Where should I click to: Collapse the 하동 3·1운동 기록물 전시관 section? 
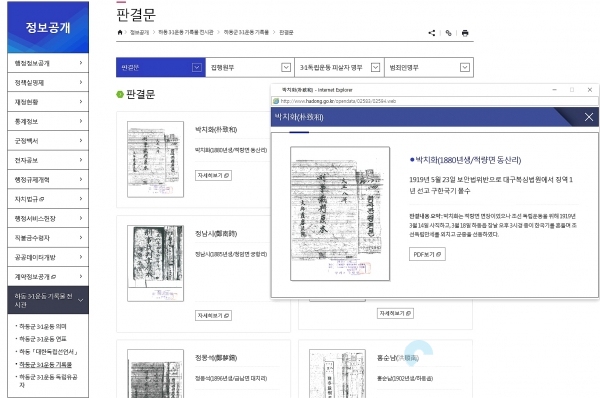click(x=48, y=300)
